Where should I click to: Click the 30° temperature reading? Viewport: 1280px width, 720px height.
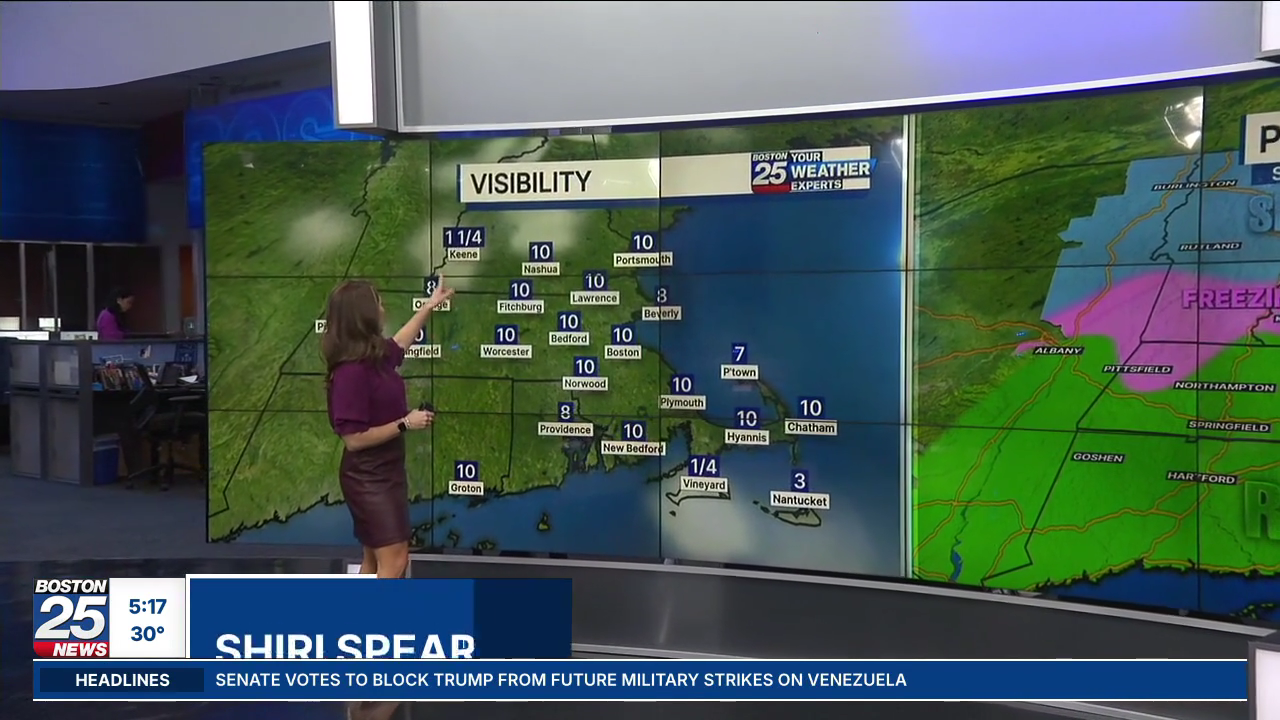147,634
